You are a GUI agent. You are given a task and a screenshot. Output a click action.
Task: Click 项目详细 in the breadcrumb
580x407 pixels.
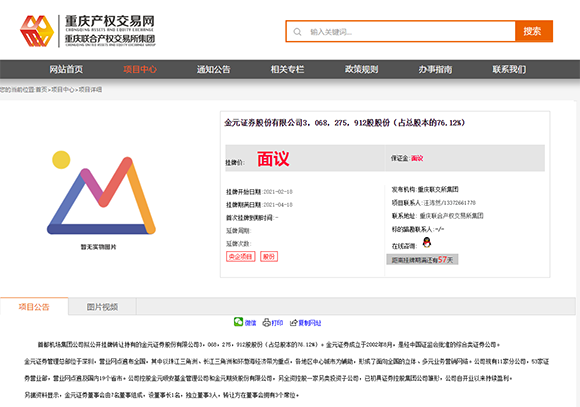click(90, 90)
